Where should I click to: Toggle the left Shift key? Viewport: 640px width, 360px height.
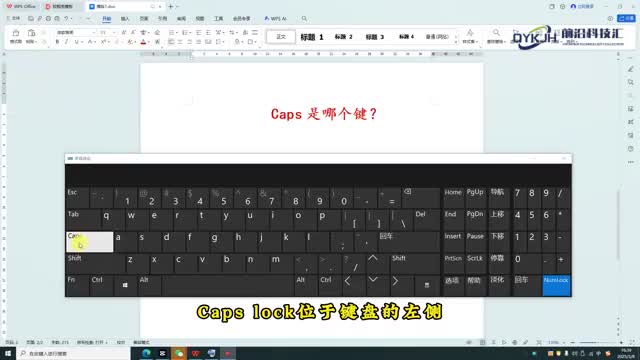95,263
